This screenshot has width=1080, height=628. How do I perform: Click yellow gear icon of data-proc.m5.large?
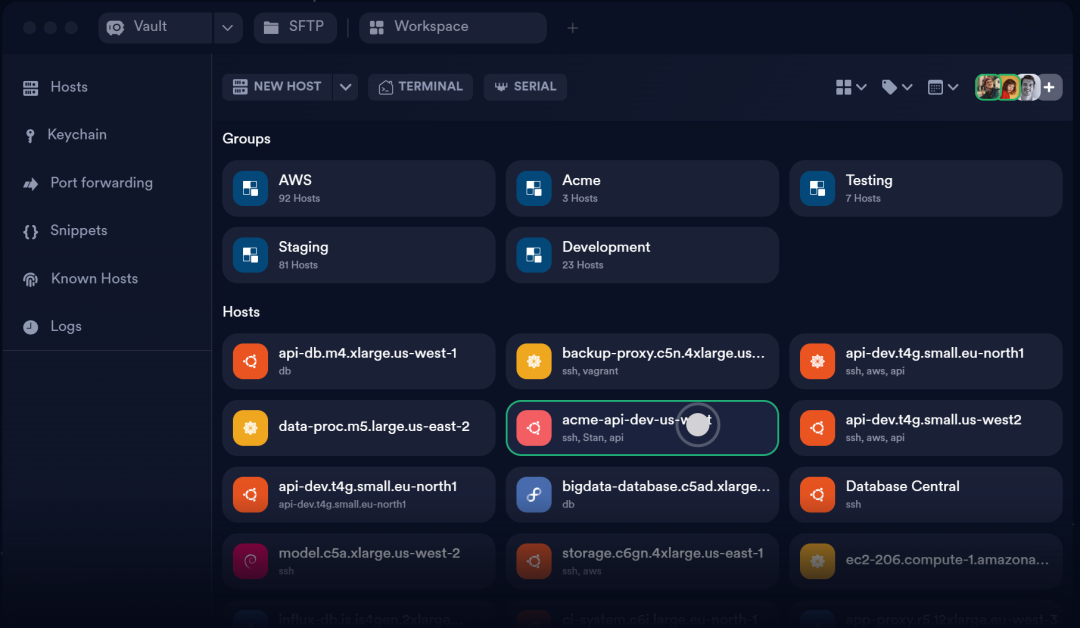[x=251, y=428]
